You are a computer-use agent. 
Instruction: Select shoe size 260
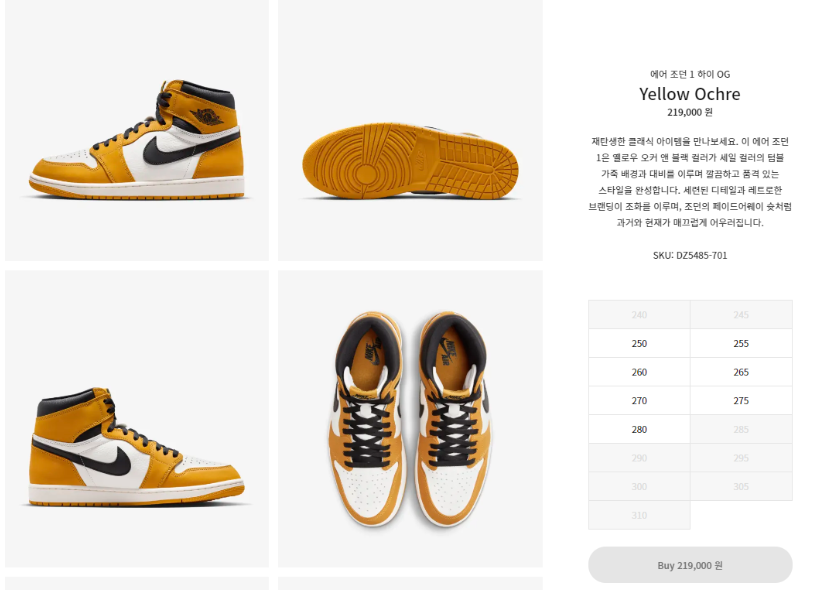click(x=639, y=372)
